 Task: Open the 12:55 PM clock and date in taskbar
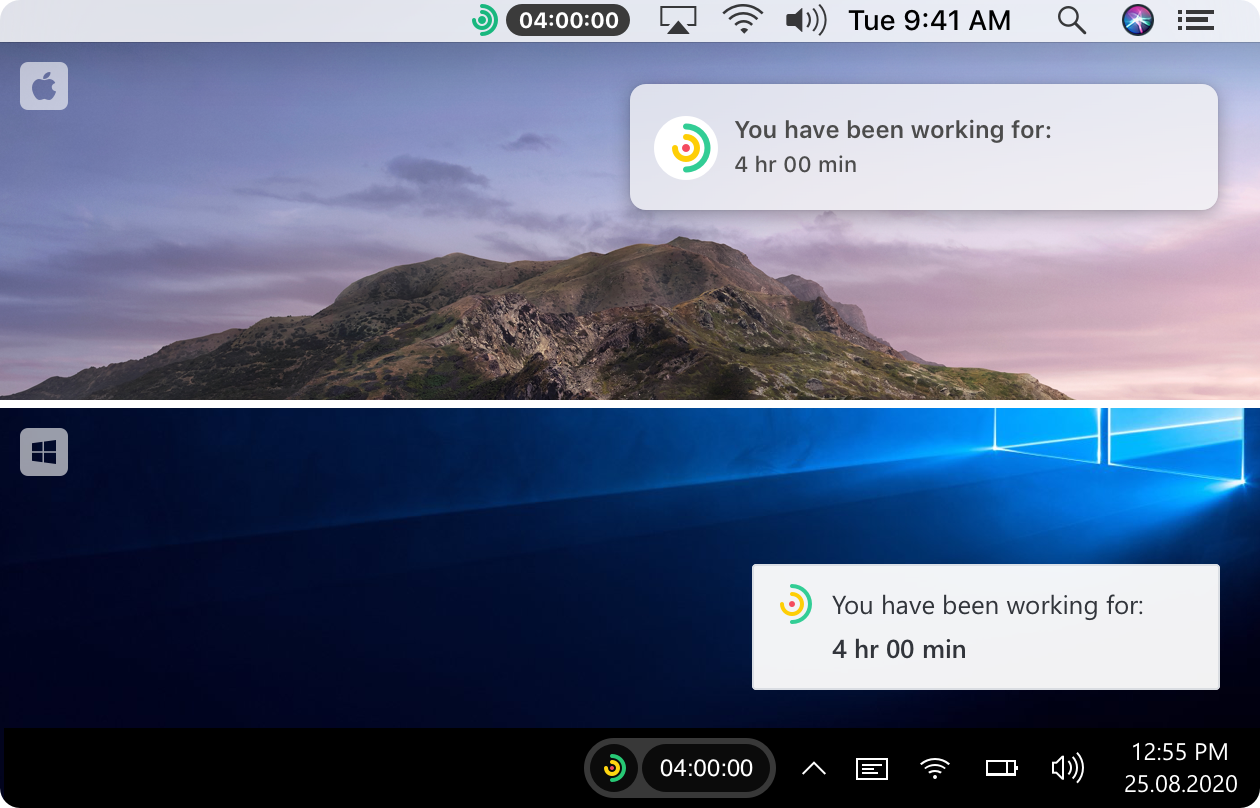pos(1180,767)
